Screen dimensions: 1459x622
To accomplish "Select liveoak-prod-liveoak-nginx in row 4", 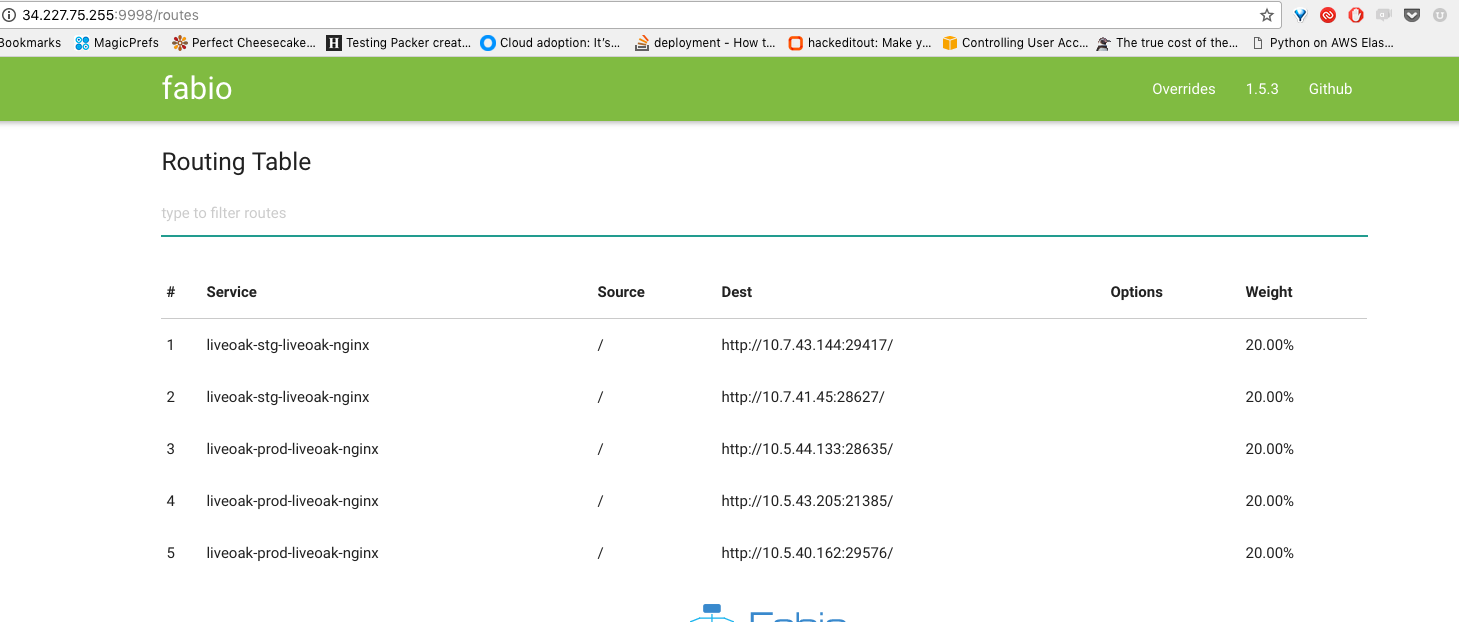I will coord(292,501).
